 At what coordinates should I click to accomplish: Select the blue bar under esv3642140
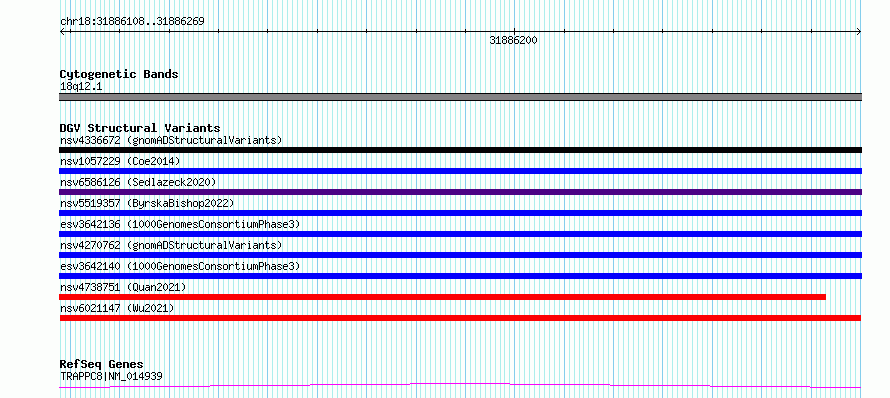(x=460, y=276)
